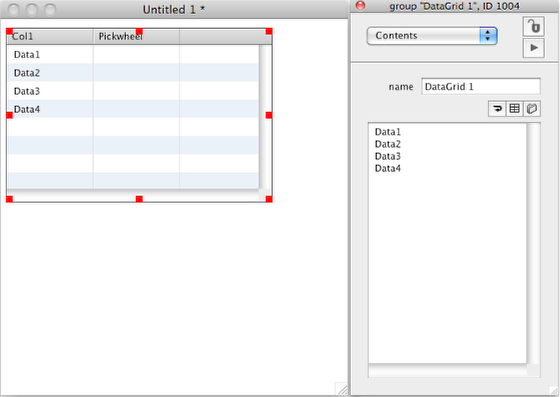Select Data3 in the inspector contents
The image size is (560, 397).
click(388, 156)
